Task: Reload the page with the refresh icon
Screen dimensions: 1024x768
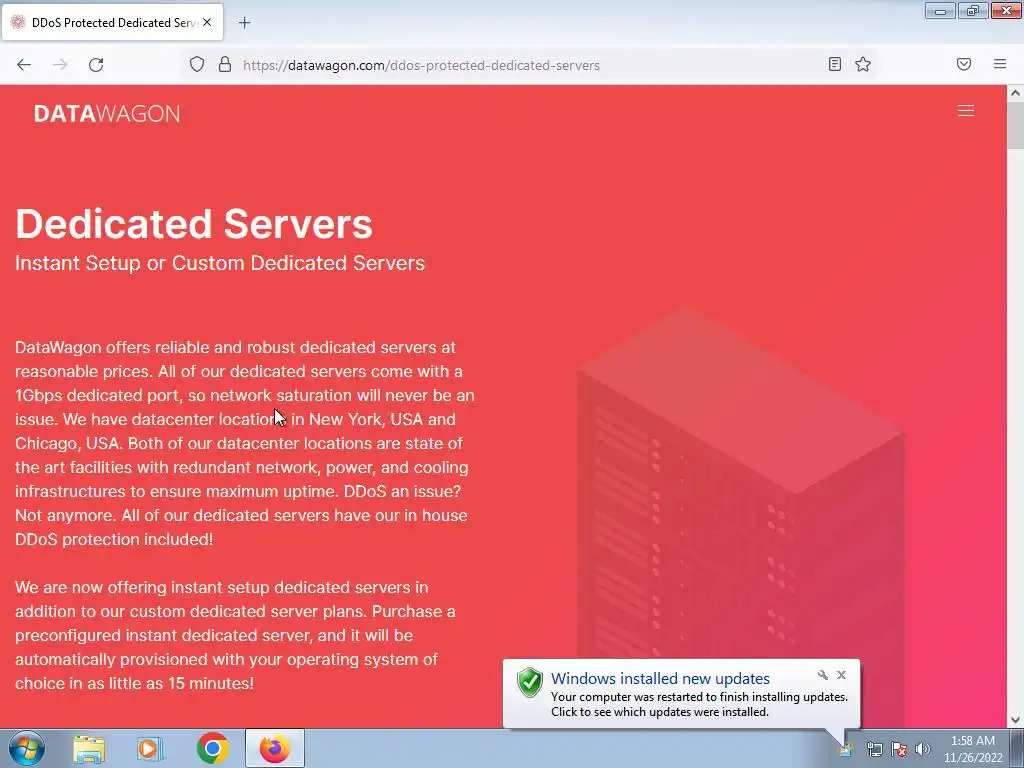Action: tap(96, 65)
